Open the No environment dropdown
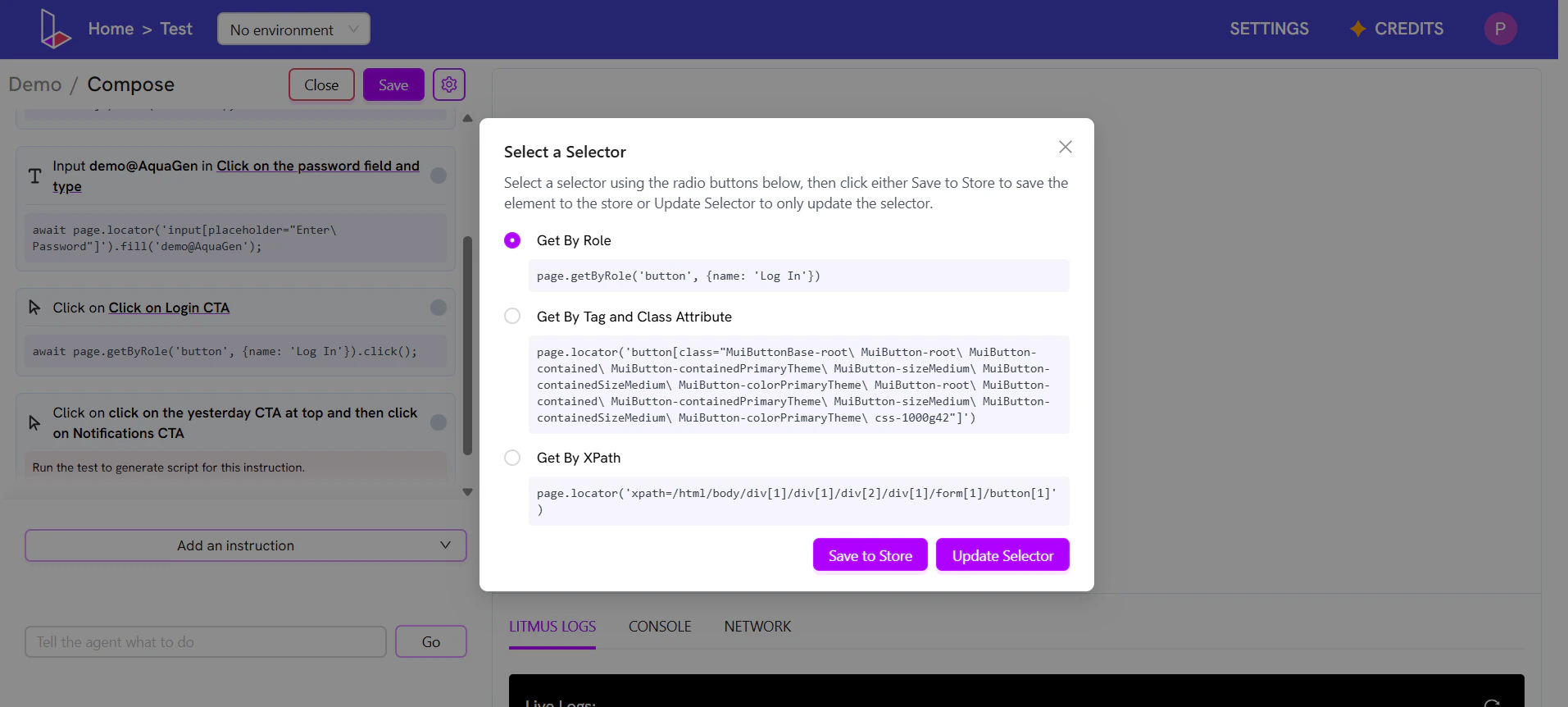The image size is (1568, 707). click(x=293, y=30)
